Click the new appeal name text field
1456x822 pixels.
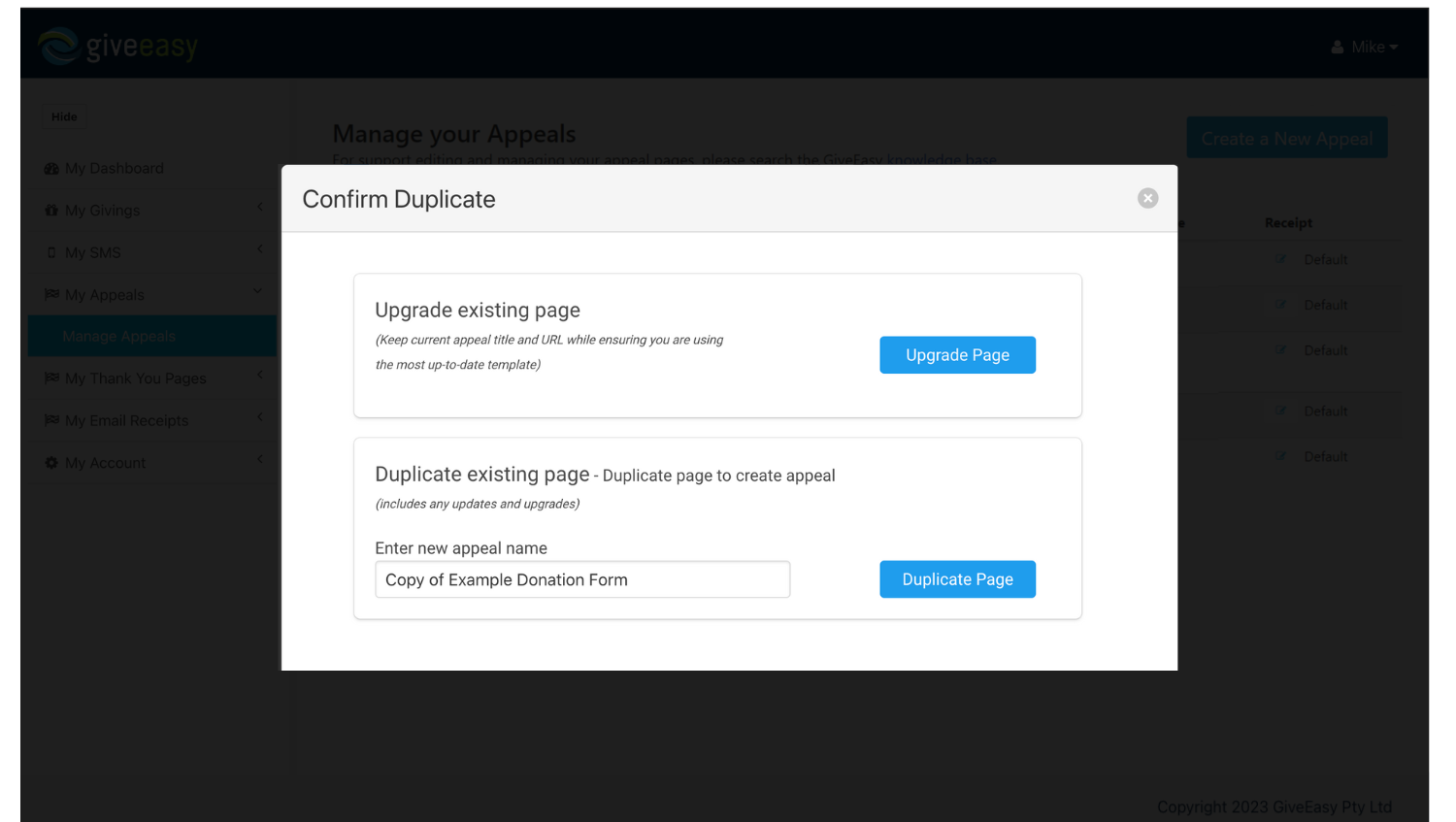coord(582,579)
